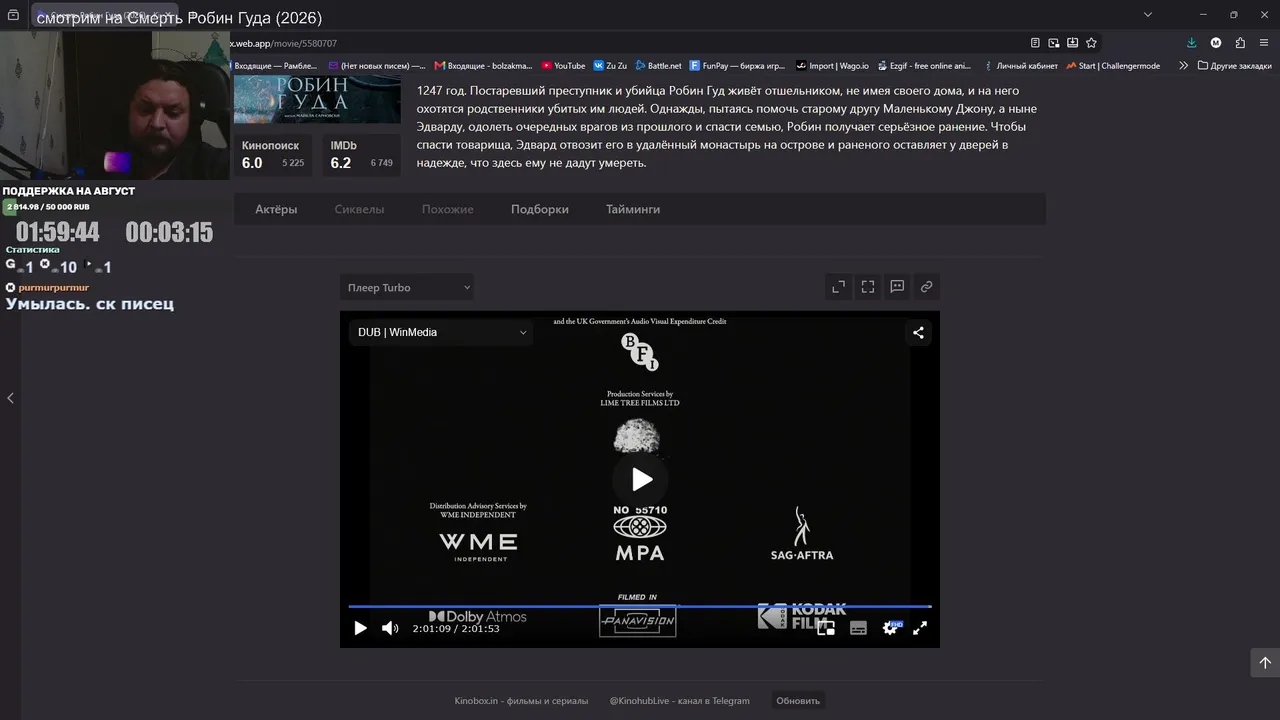The width and height of the screenshot is (1280, 720).
Task: Click the 00:03:15 countdown timer
Action: point(169,233)
